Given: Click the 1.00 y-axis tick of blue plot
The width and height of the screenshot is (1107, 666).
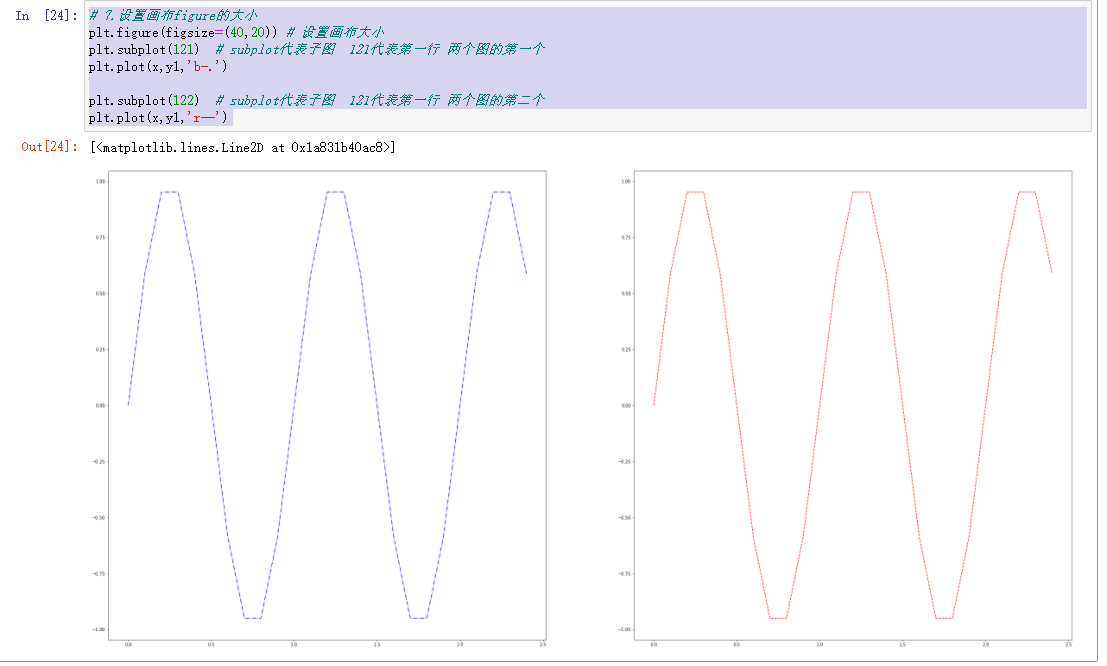Looking at the screenshot, I should (x=100, y=182).
